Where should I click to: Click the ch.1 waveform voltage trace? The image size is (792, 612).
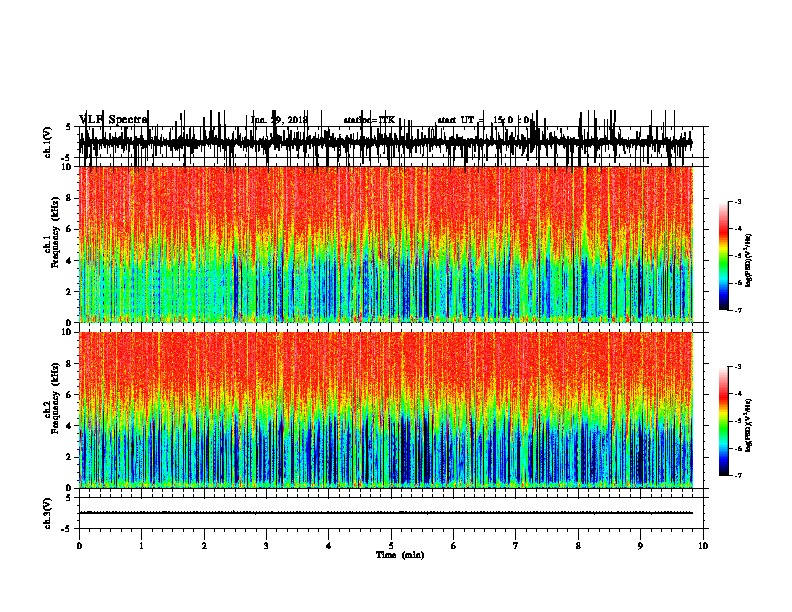click(386, 142)
